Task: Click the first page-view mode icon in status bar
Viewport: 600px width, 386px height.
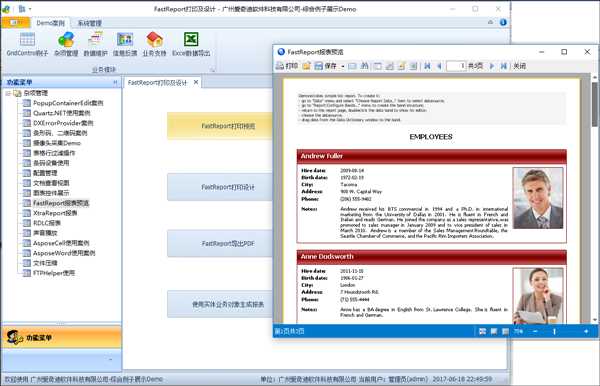Action: 482,331
